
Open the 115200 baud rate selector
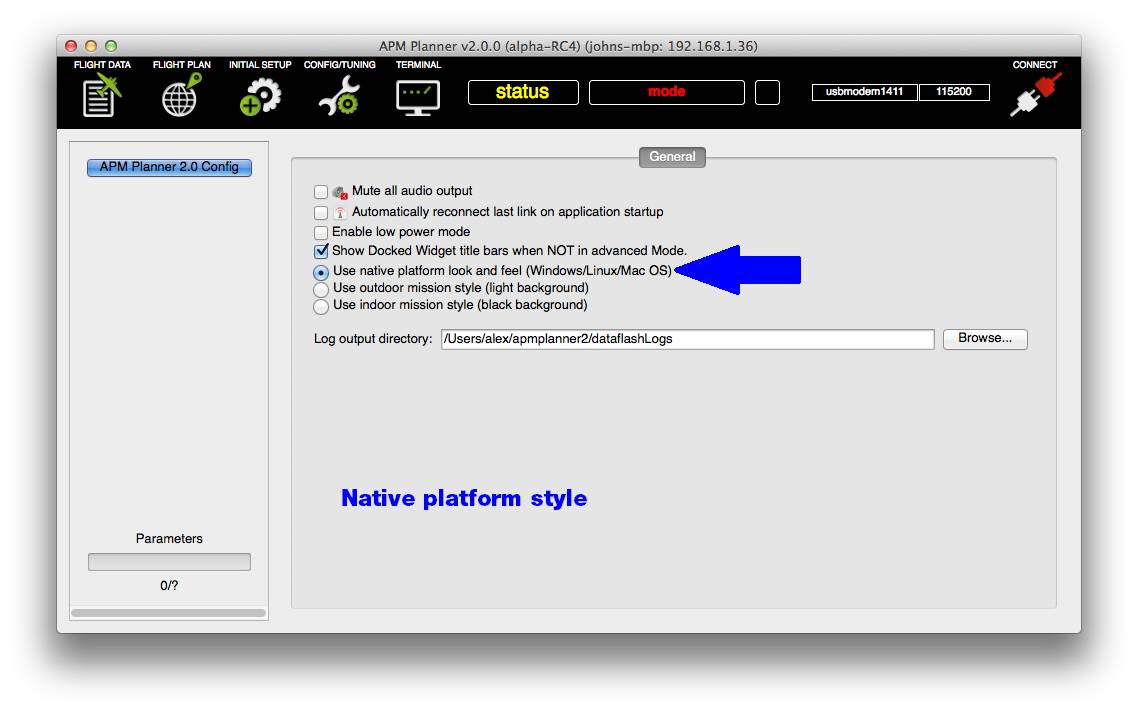[955, 91]
